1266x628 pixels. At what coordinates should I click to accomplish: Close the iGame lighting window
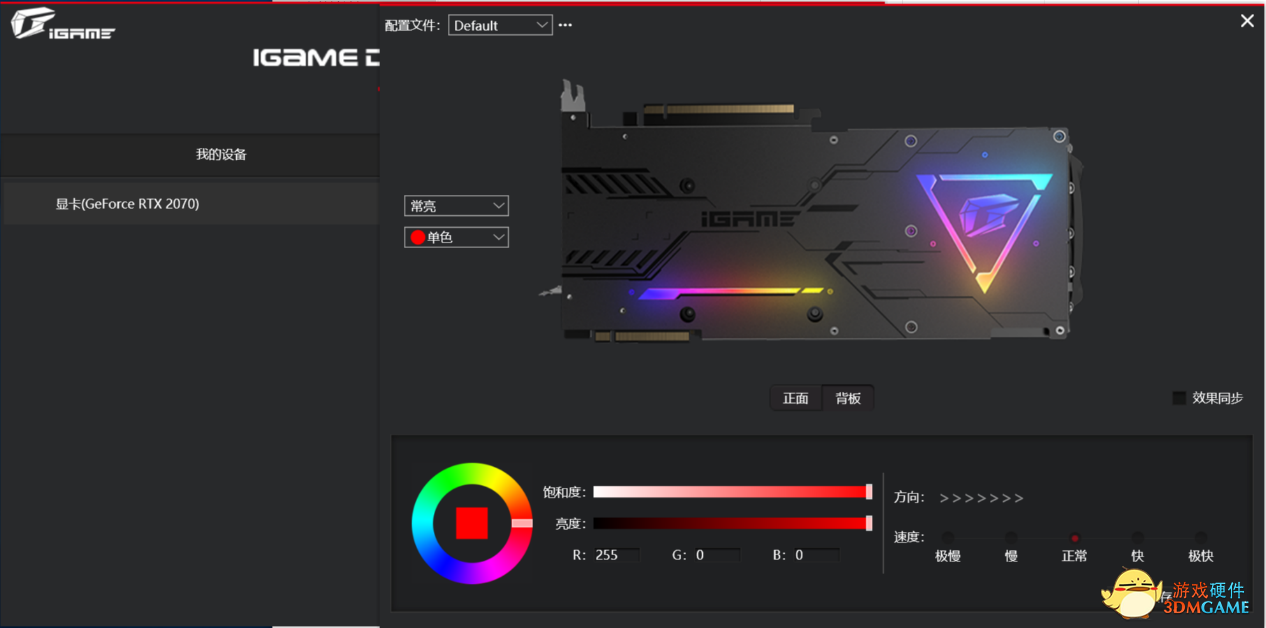click(1247, 20)
